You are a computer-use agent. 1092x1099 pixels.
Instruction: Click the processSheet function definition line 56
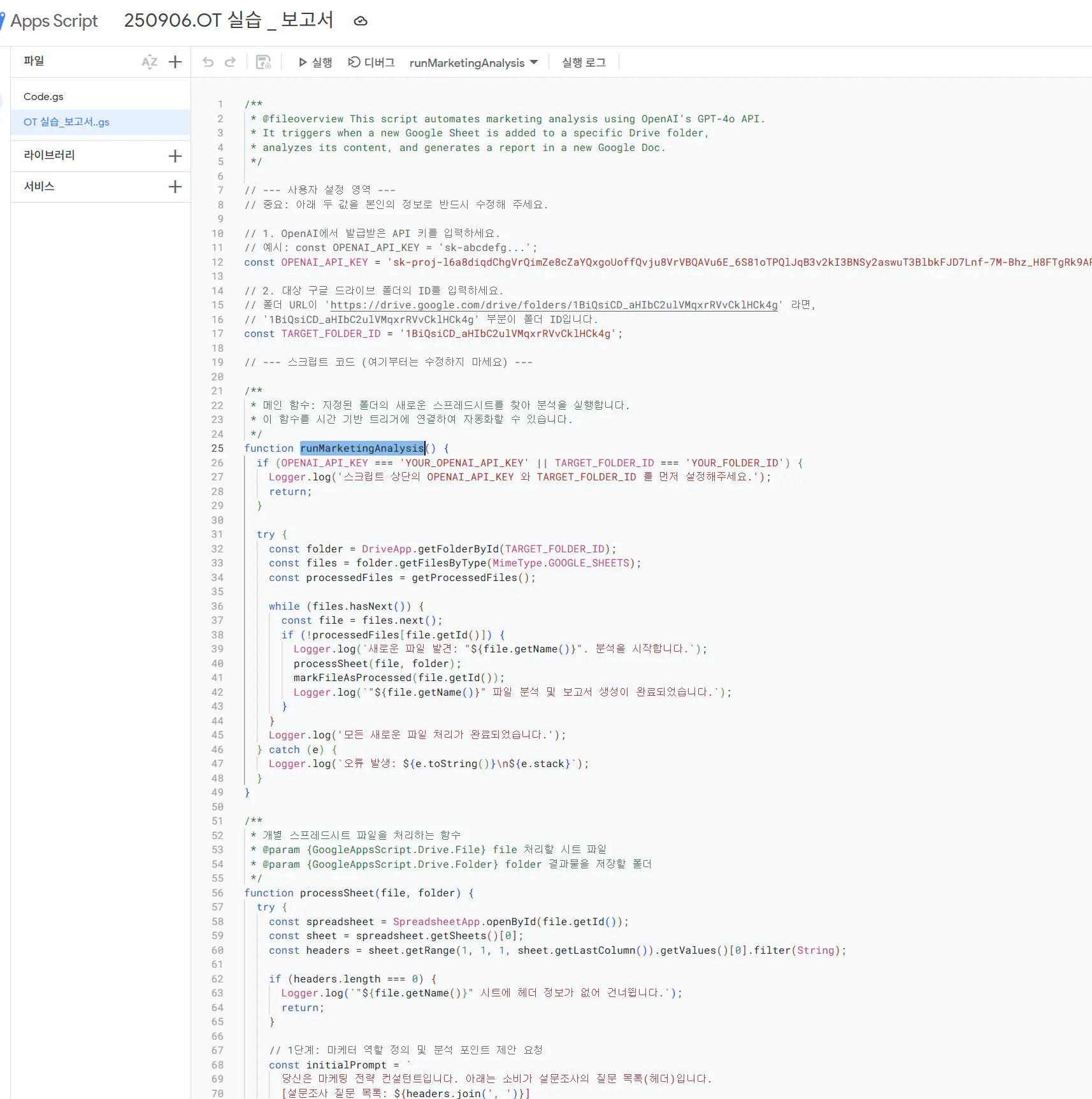coord(359,893)
